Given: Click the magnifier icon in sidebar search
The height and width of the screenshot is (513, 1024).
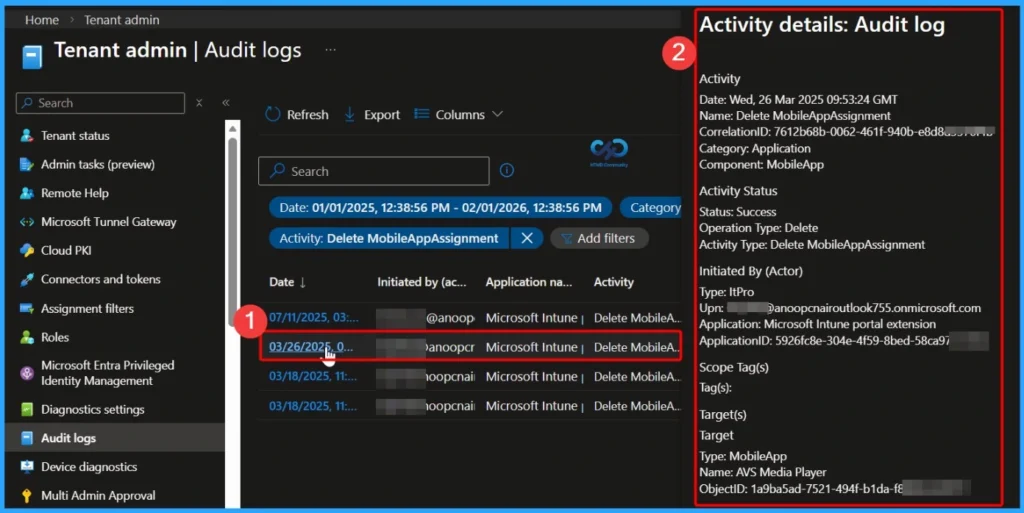Looking at the screenshot, I should point(27,103).
